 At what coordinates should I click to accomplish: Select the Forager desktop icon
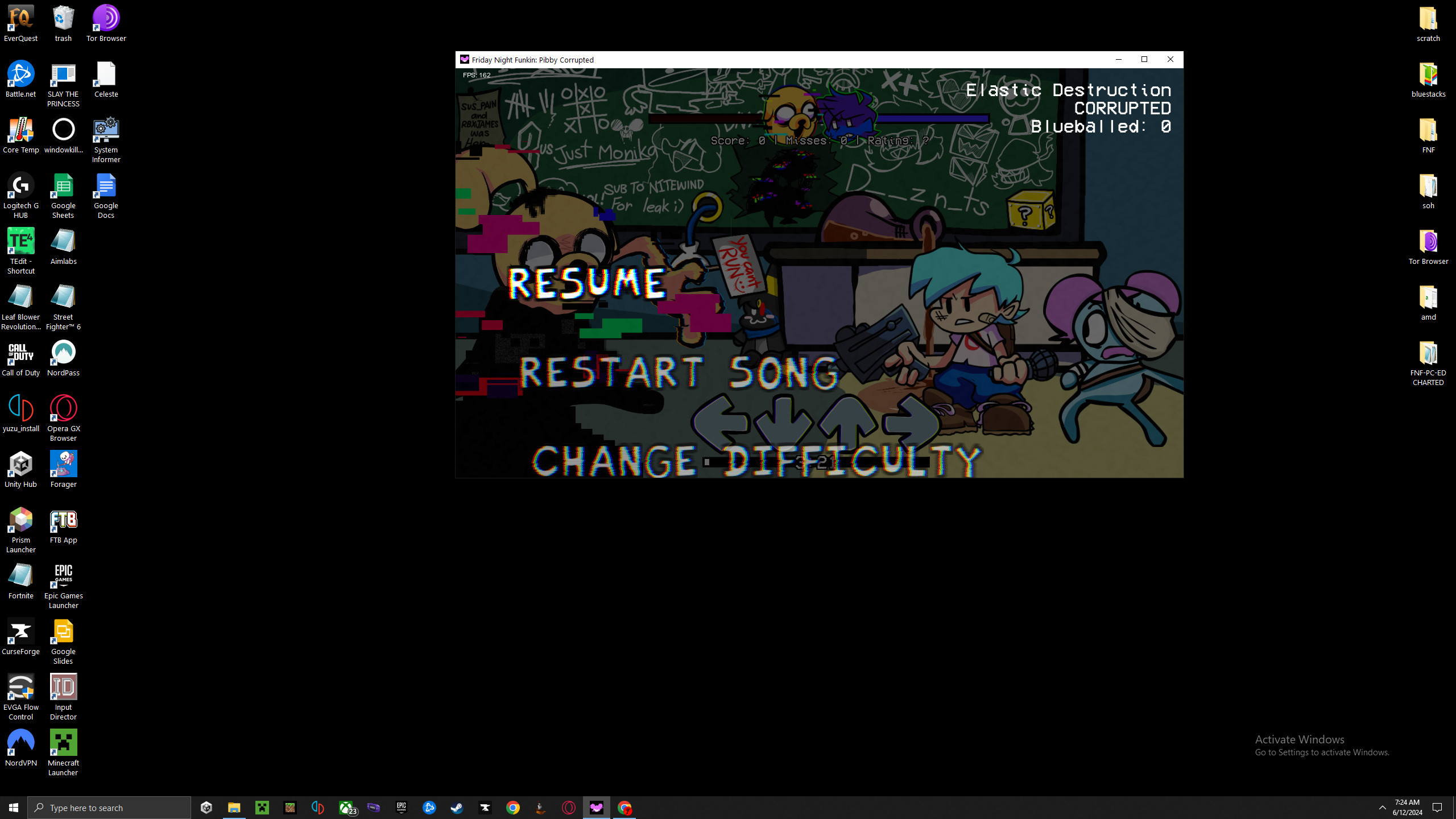pyautogui.click(x=63, y=470)
